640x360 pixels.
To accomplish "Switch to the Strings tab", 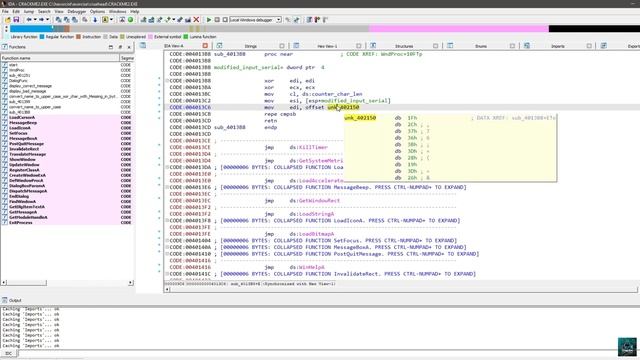I will coord(251,46).
